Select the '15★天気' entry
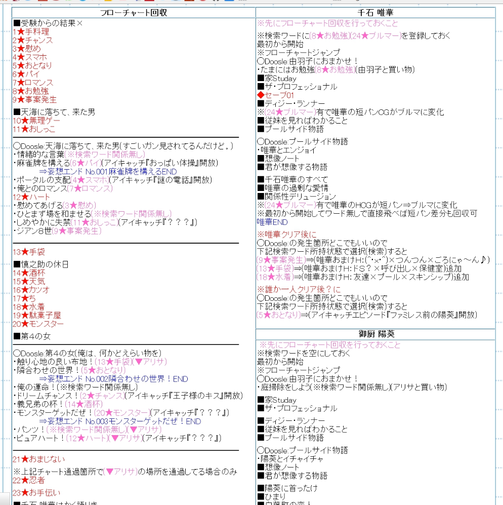This screenshot has height=505, width=503. tap(29, 281)
